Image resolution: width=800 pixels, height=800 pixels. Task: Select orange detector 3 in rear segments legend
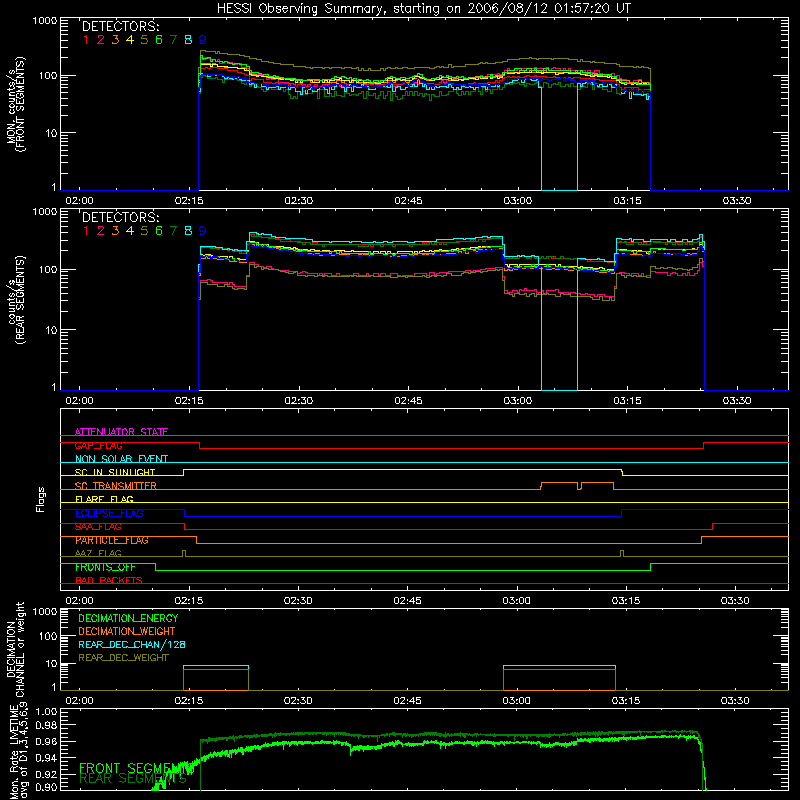(115, 231)
